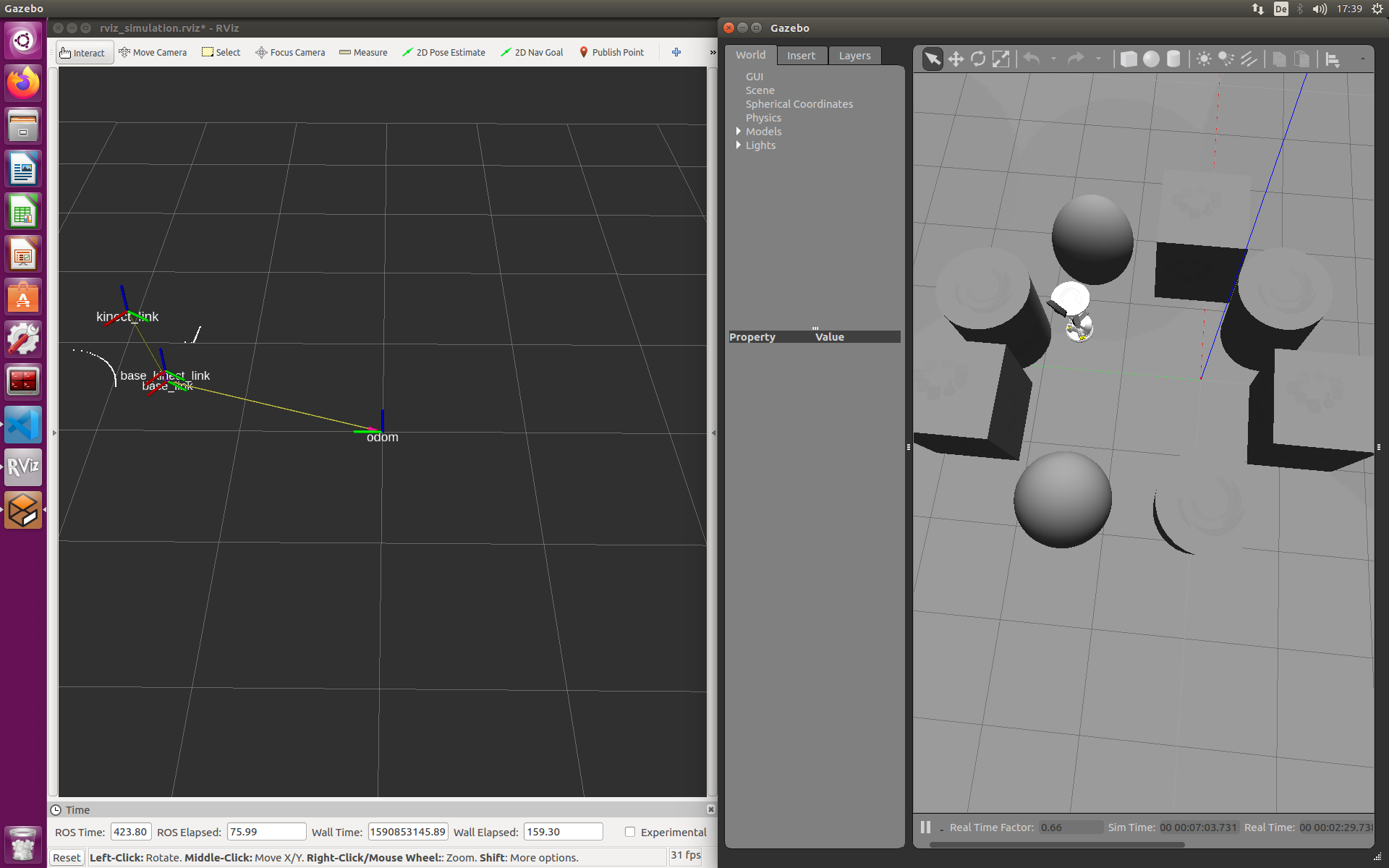Click the Gazebo undo arrow

[x=1032, y=59]
